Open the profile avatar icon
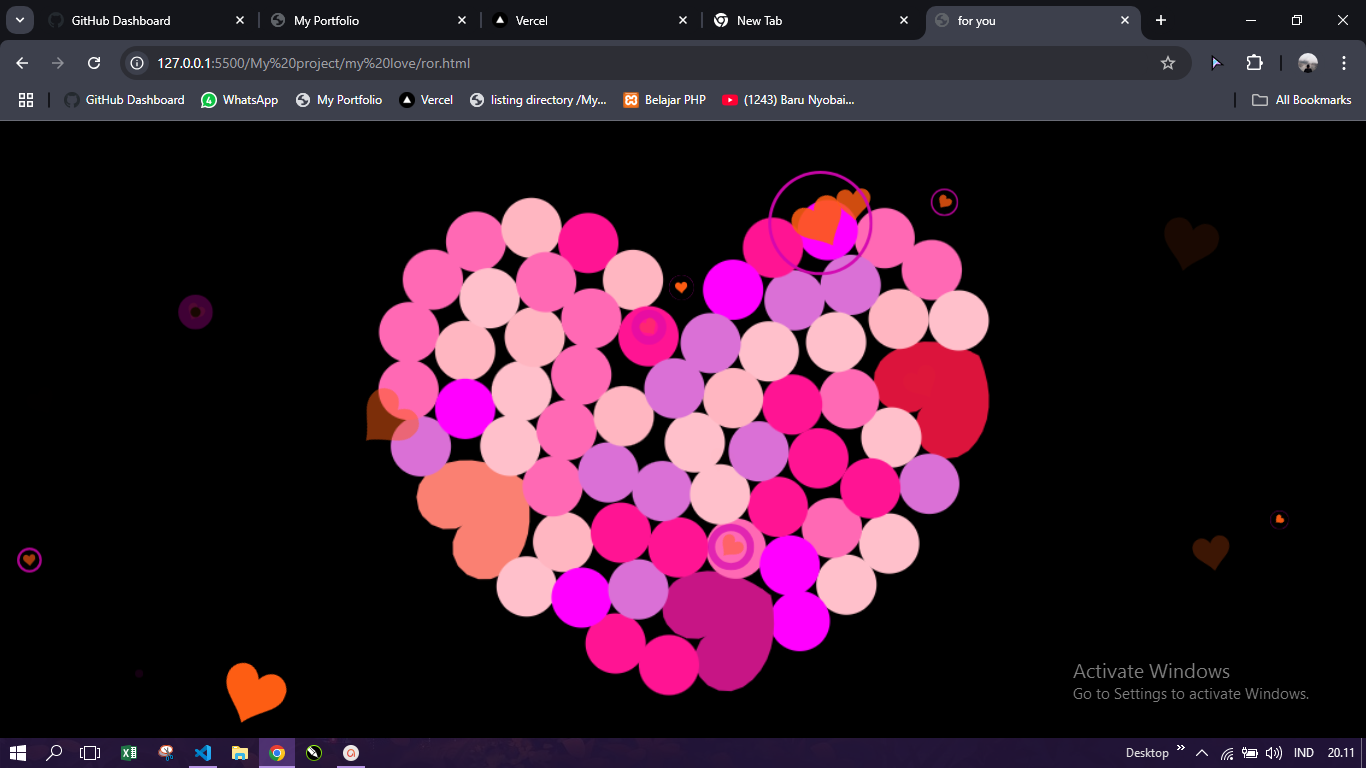 point(1308,63)
